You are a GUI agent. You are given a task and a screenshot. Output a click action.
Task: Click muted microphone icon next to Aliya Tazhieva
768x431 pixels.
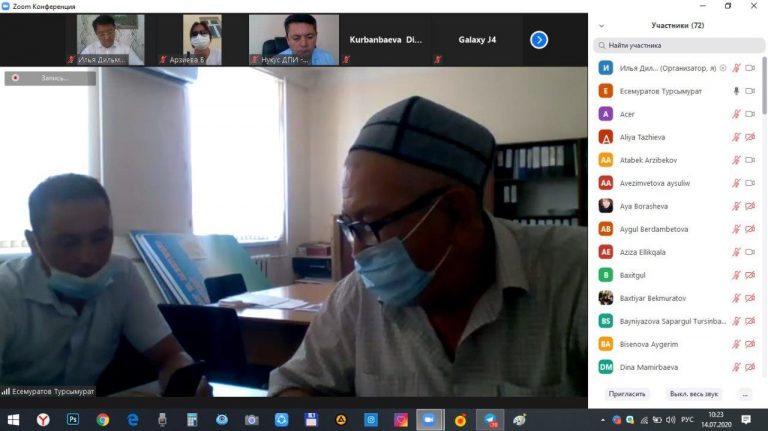click(x=736, y=137)
